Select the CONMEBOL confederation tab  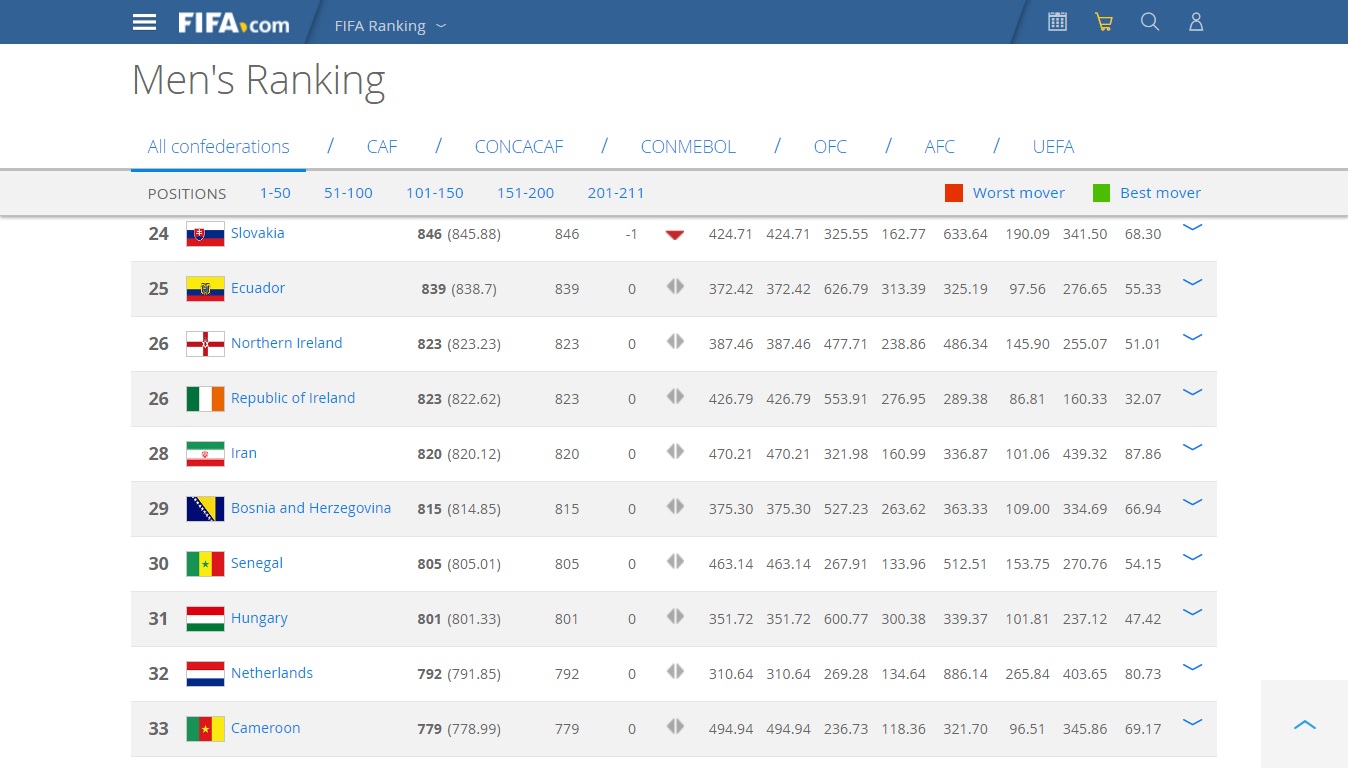pos(688,147)
